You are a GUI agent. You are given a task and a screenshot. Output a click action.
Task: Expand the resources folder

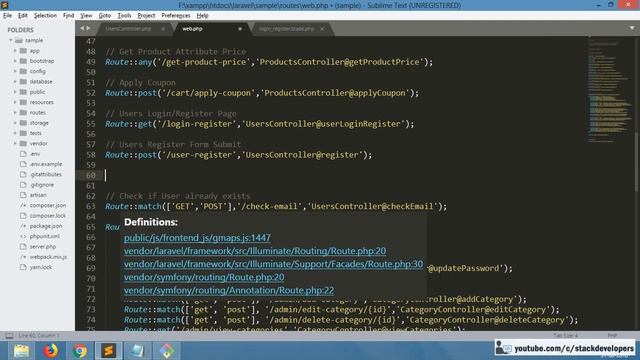pyautogui.click(x=15, y=102)
